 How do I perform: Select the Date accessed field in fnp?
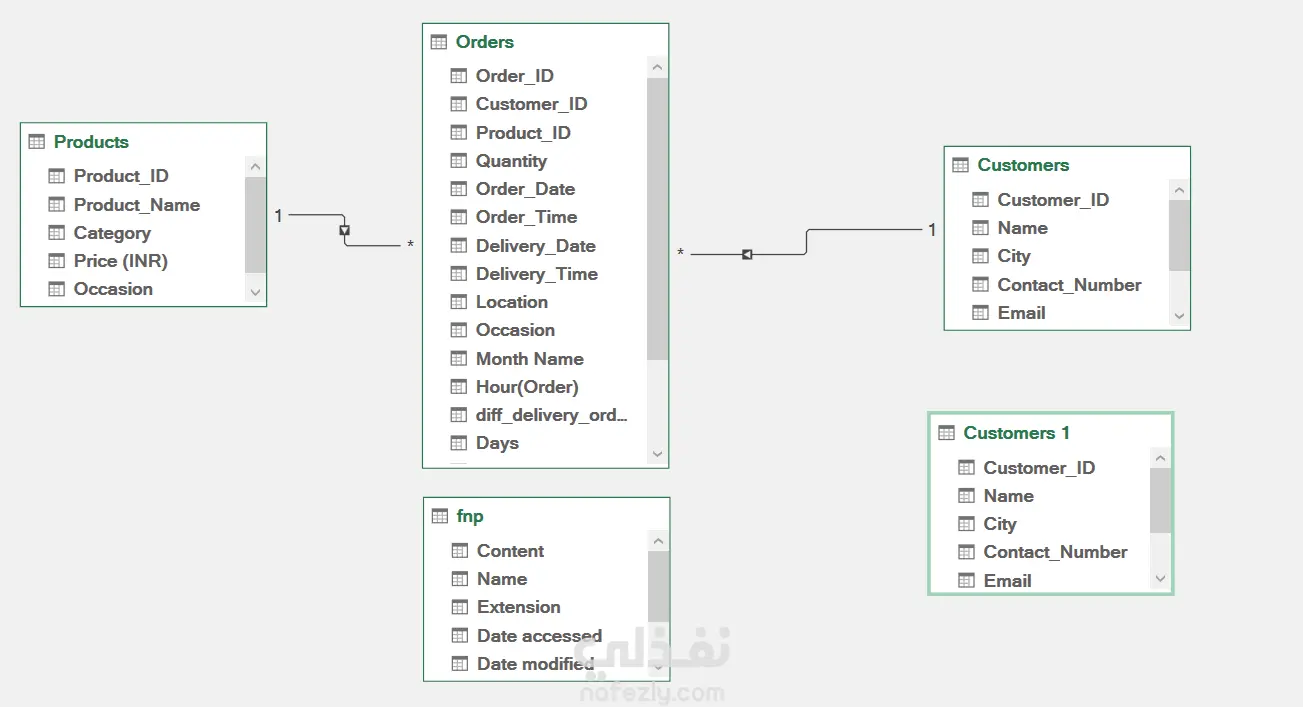click(537, 636)
